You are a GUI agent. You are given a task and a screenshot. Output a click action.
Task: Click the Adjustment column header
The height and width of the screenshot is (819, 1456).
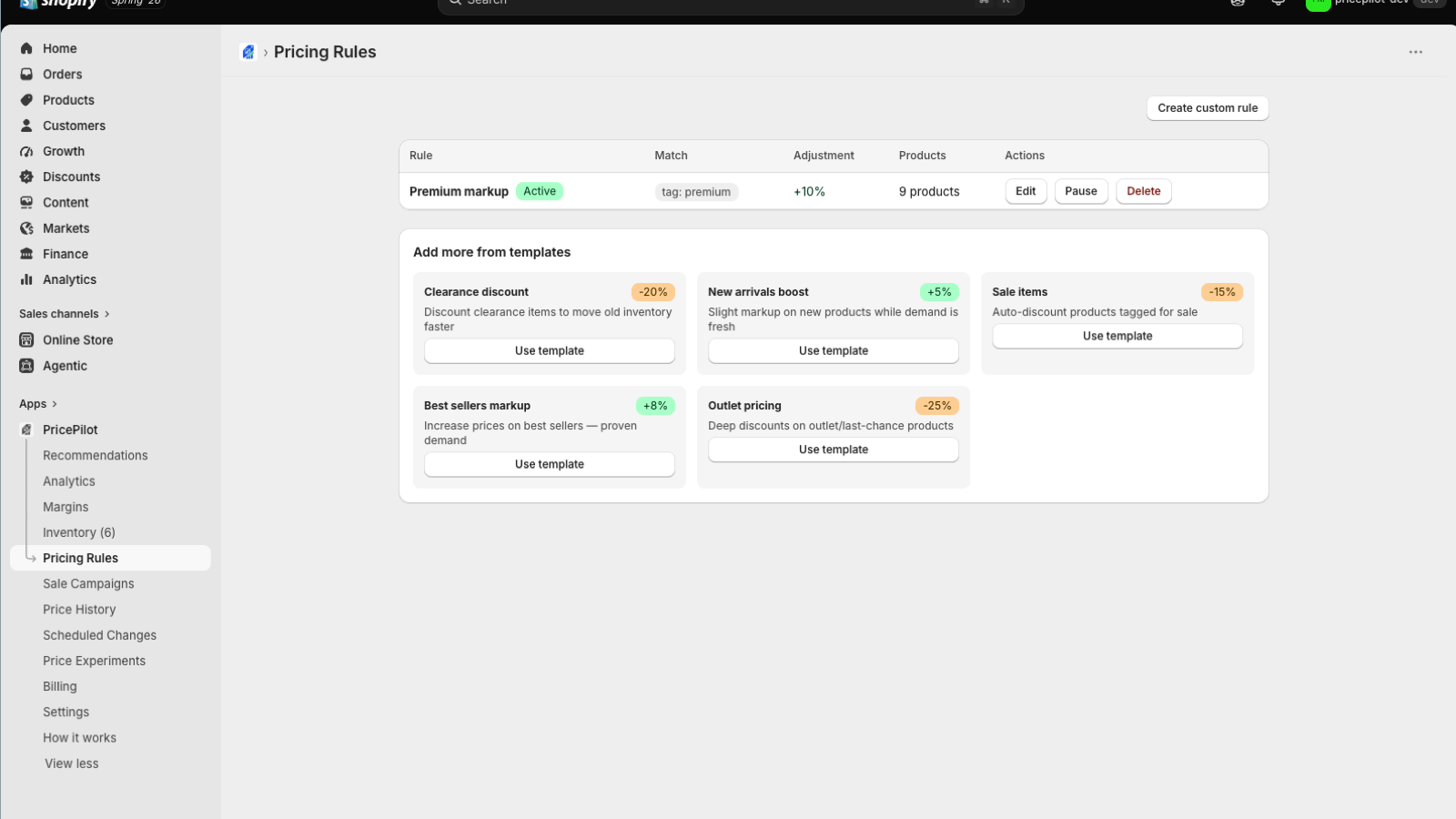824,156
